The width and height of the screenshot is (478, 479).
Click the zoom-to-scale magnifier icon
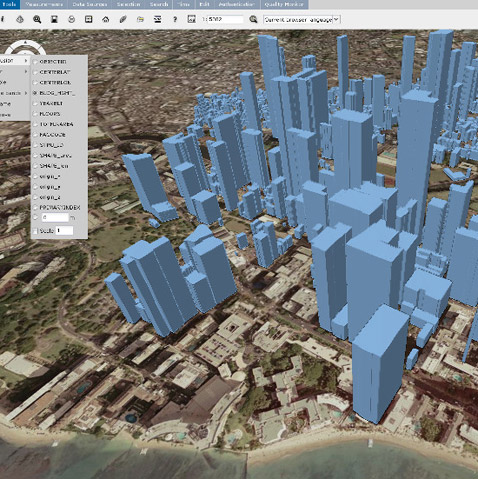(x=253, y=19)
